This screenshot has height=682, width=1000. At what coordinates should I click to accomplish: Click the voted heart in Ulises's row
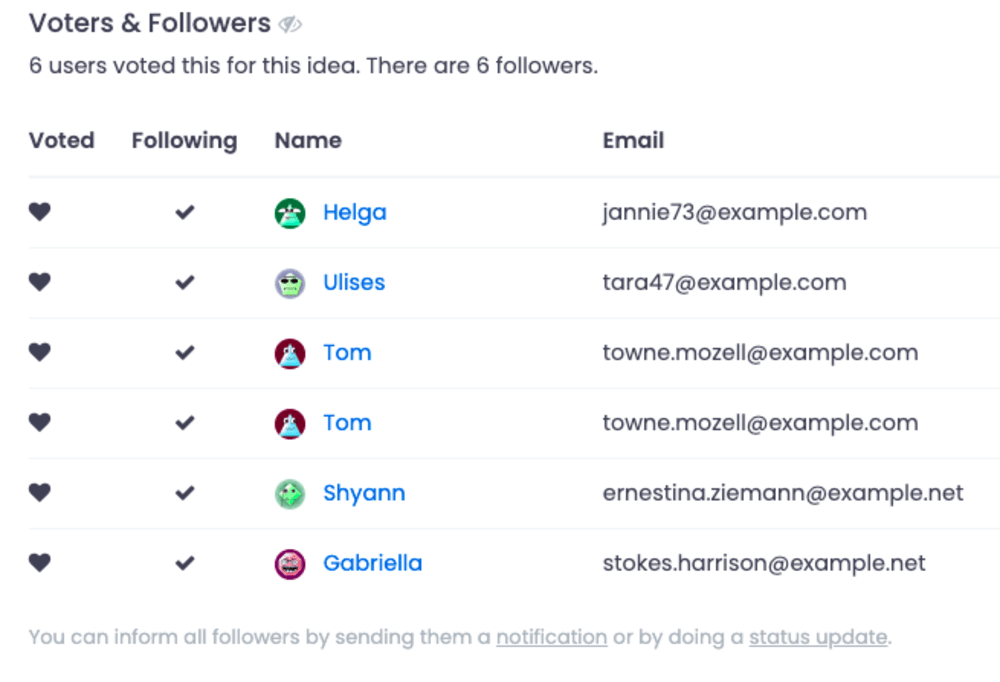39,282
